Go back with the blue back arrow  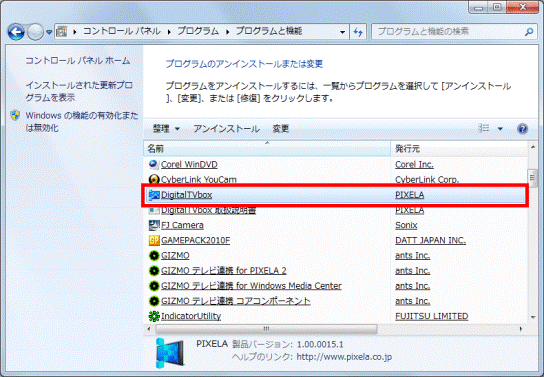(16, 32)
